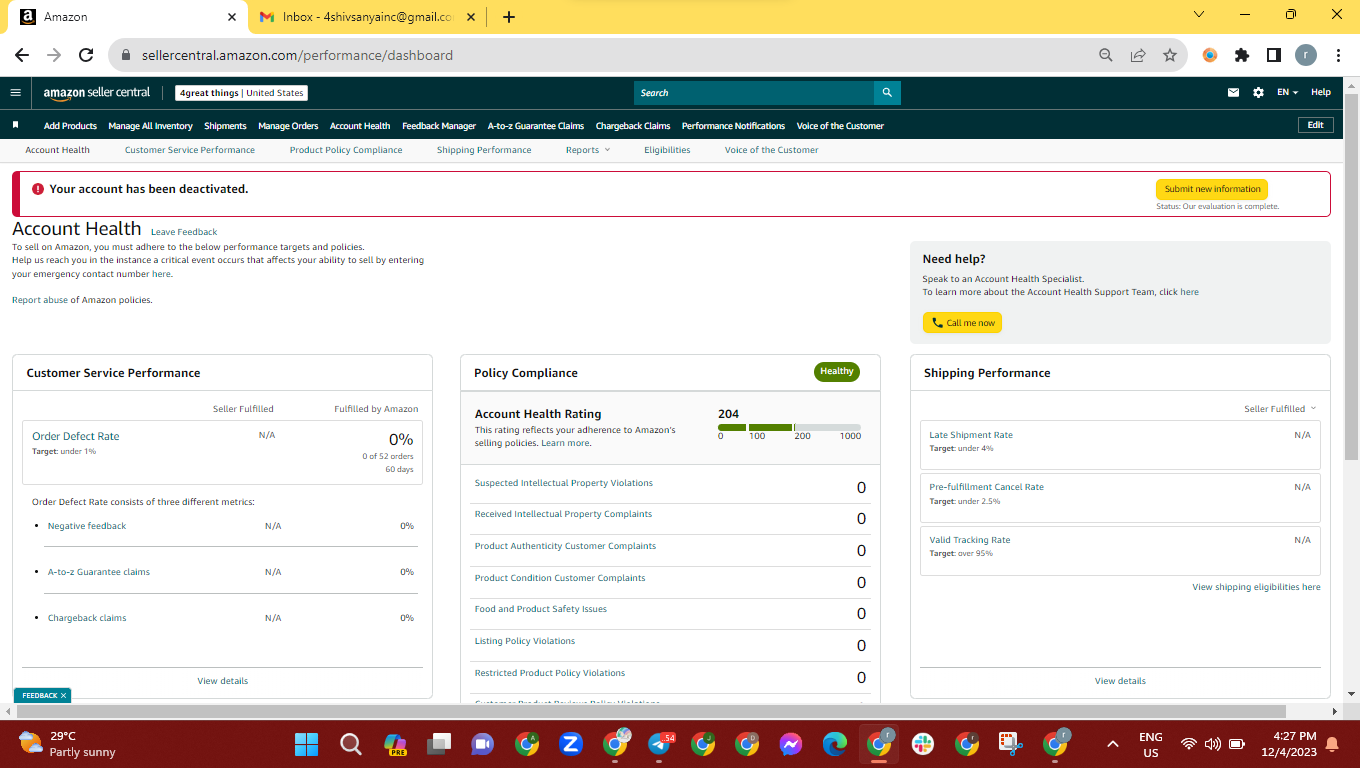Screen dimensions: 1360x768
Task: Expand the Reports dropdown
Action: point(588,150)
